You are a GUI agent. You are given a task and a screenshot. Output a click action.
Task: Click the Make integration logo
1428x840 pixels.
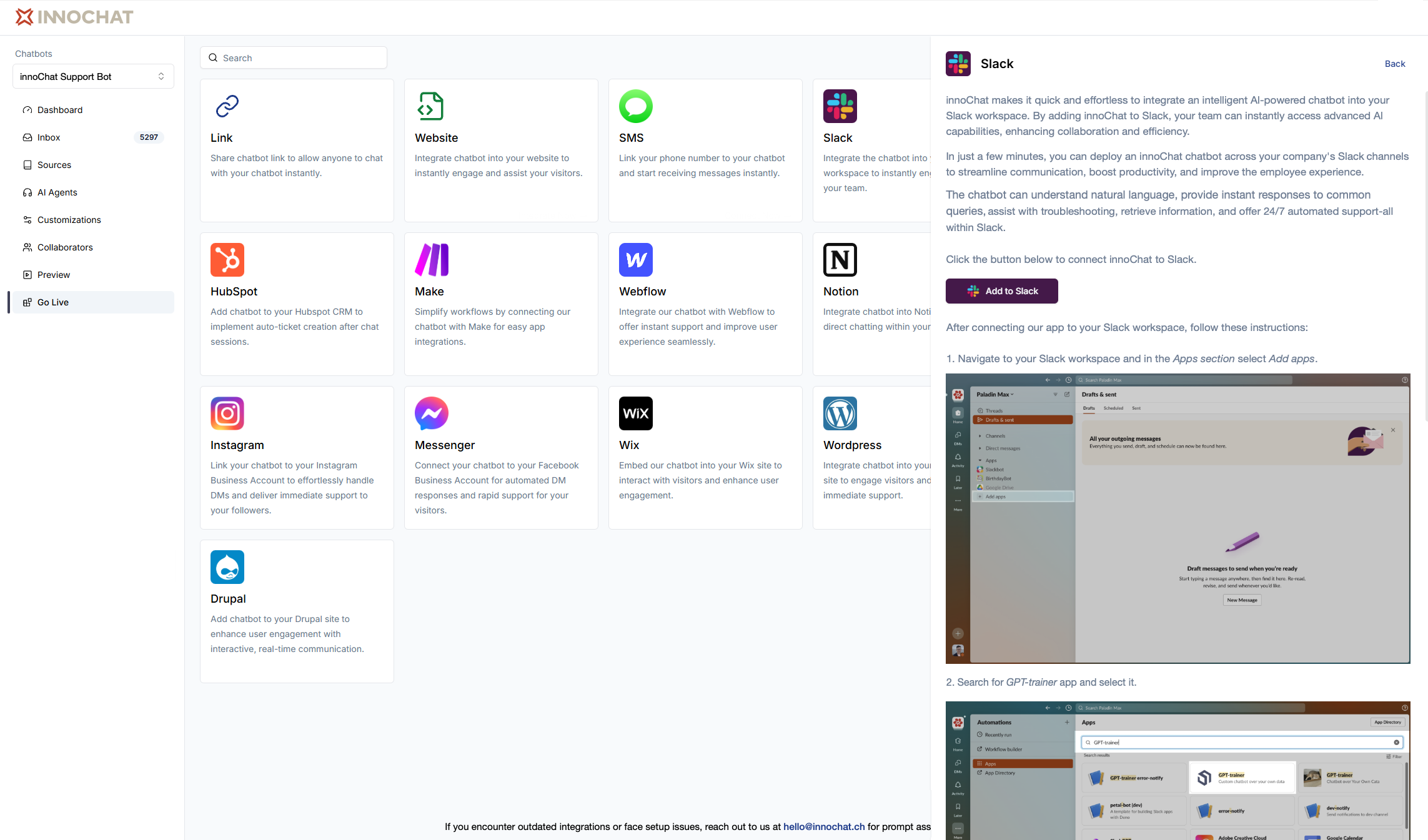[431, 260]
